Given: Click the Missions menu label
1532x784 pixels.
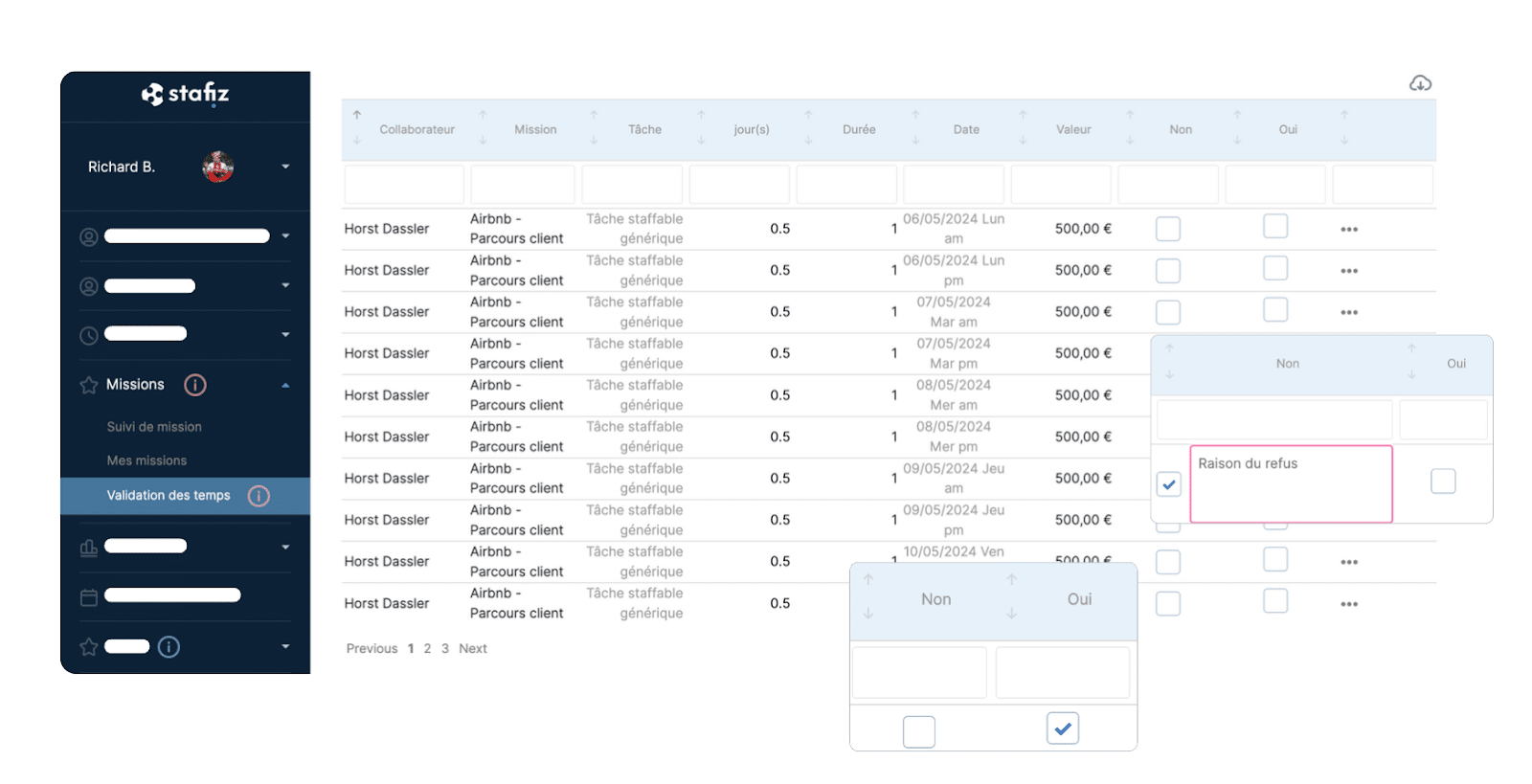Looking at the screenshot, I should pos(135,385).
